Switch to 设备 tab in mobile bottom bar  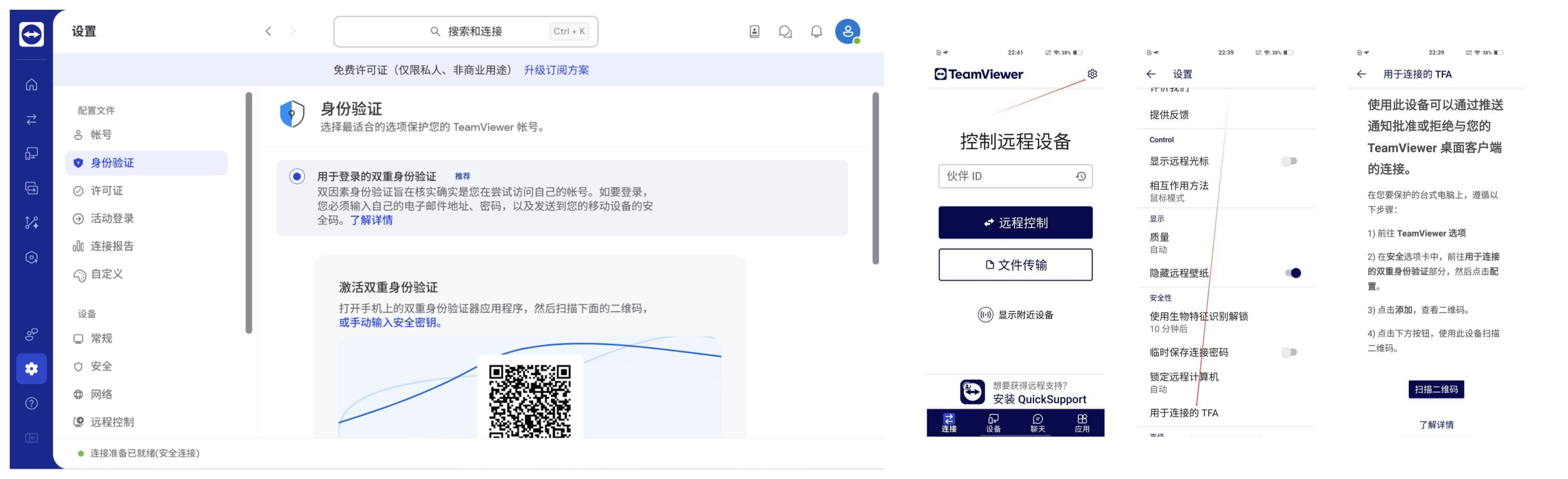993,423
